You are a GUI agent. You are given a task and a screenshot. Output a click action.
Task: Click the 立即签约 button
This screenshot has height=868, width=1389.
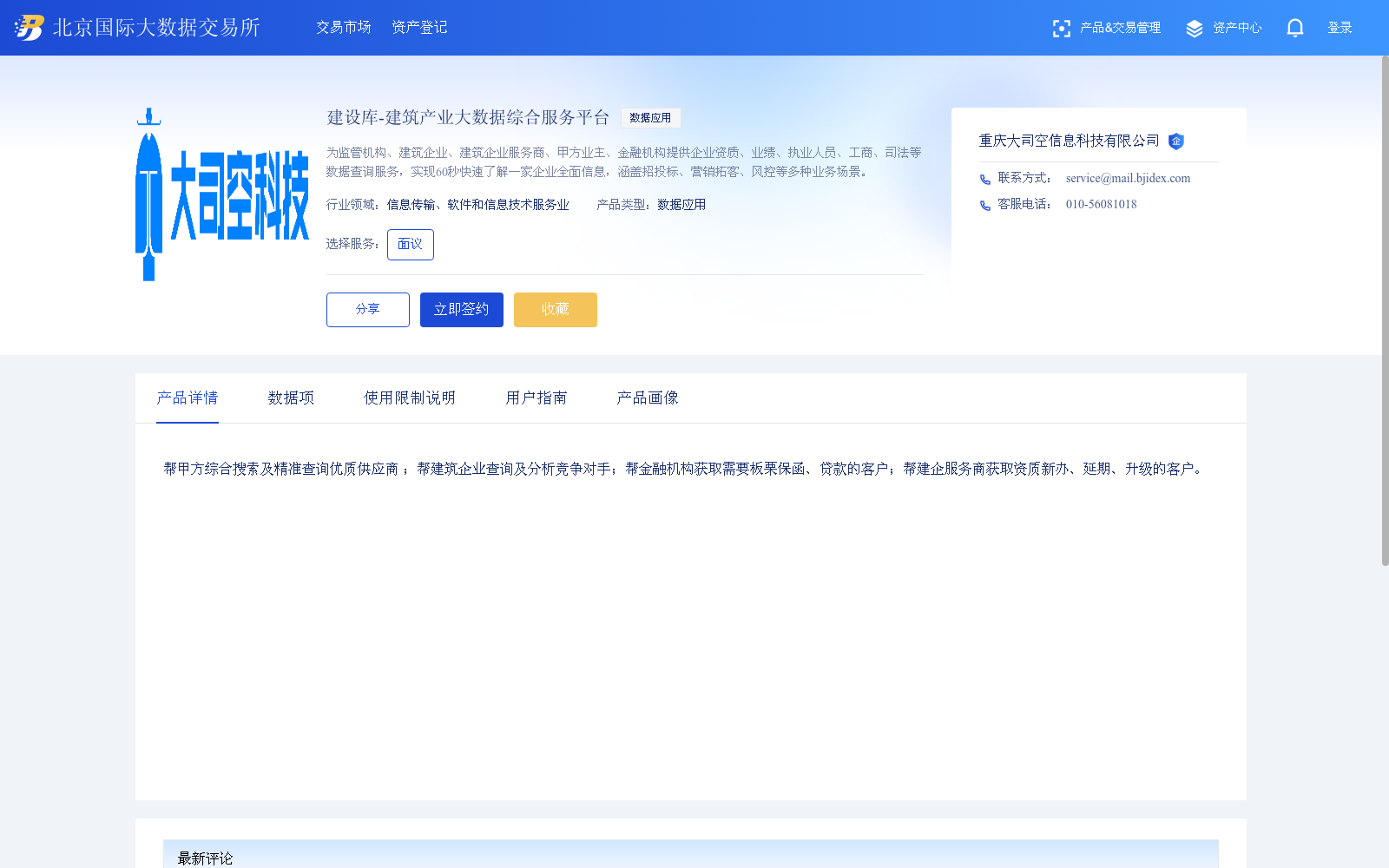click(x=462, y=310)
